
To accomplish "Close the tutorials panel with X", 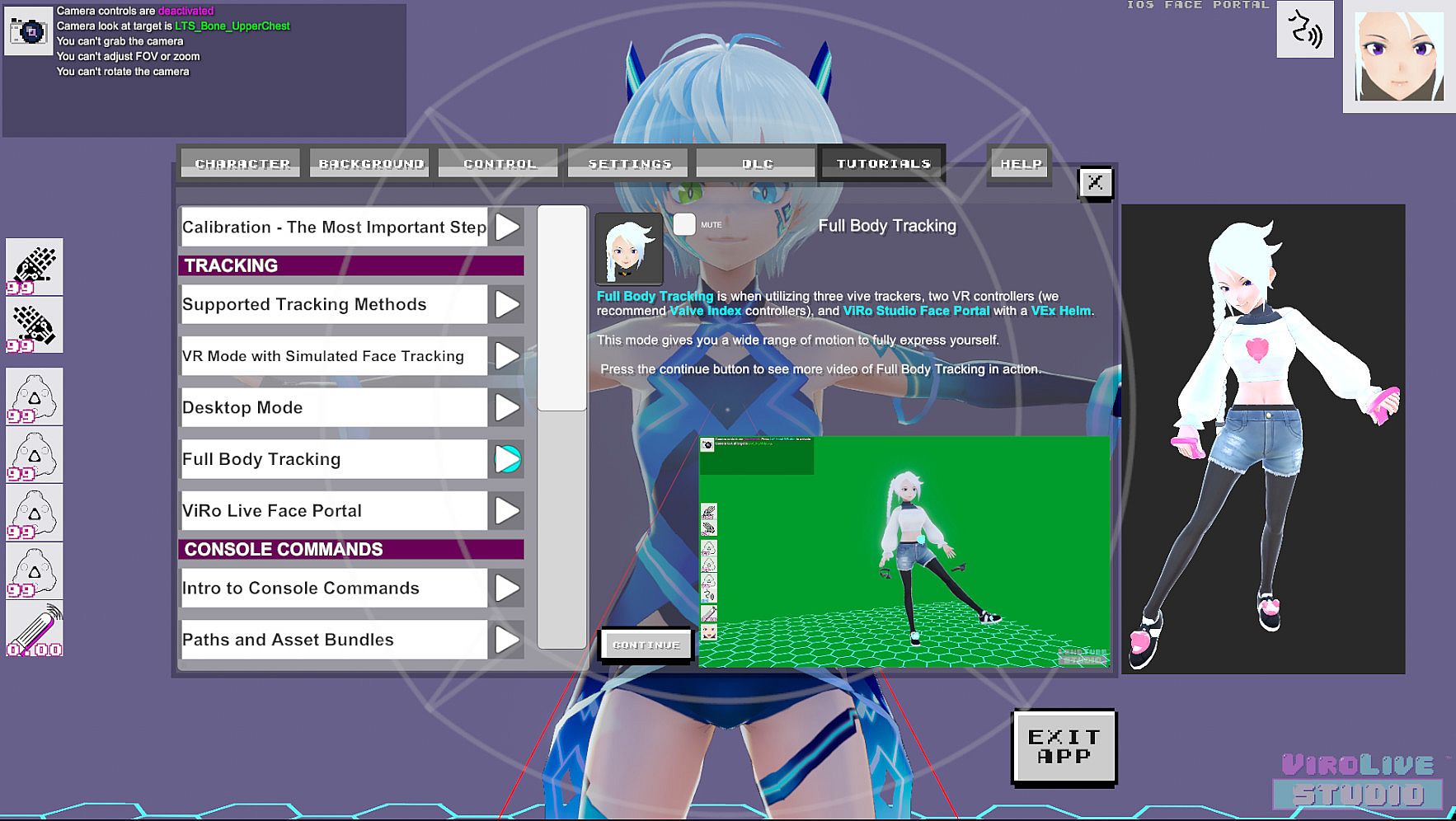I will [x=1096, y=182].
